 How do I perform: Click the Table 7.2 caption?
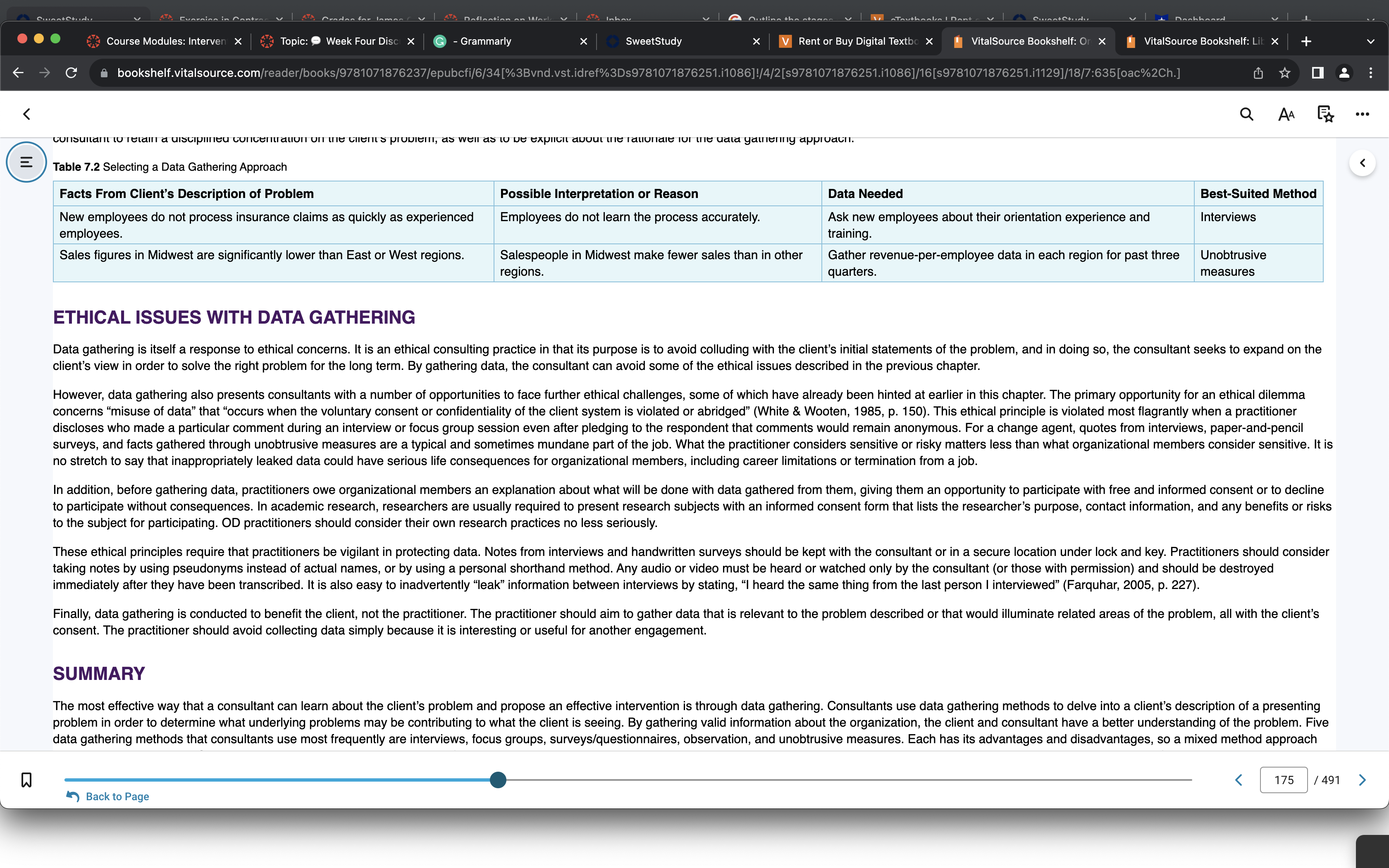(170, 167)
